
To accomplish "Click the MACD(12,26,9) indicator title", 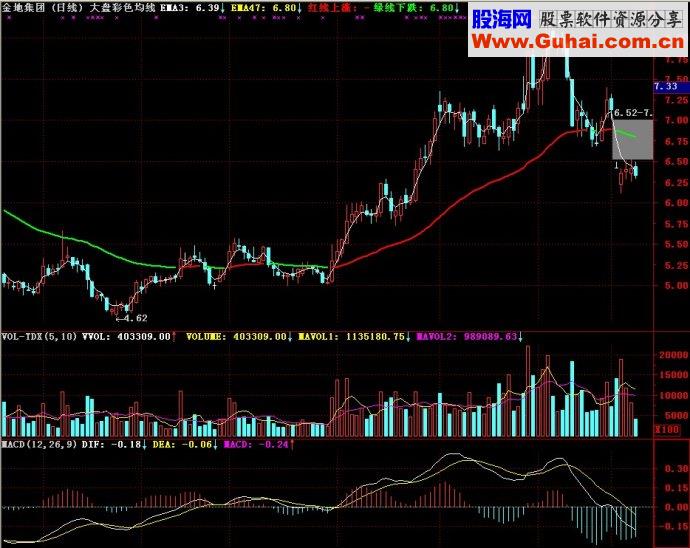I will pyautogui.click(x=39, y=445).
